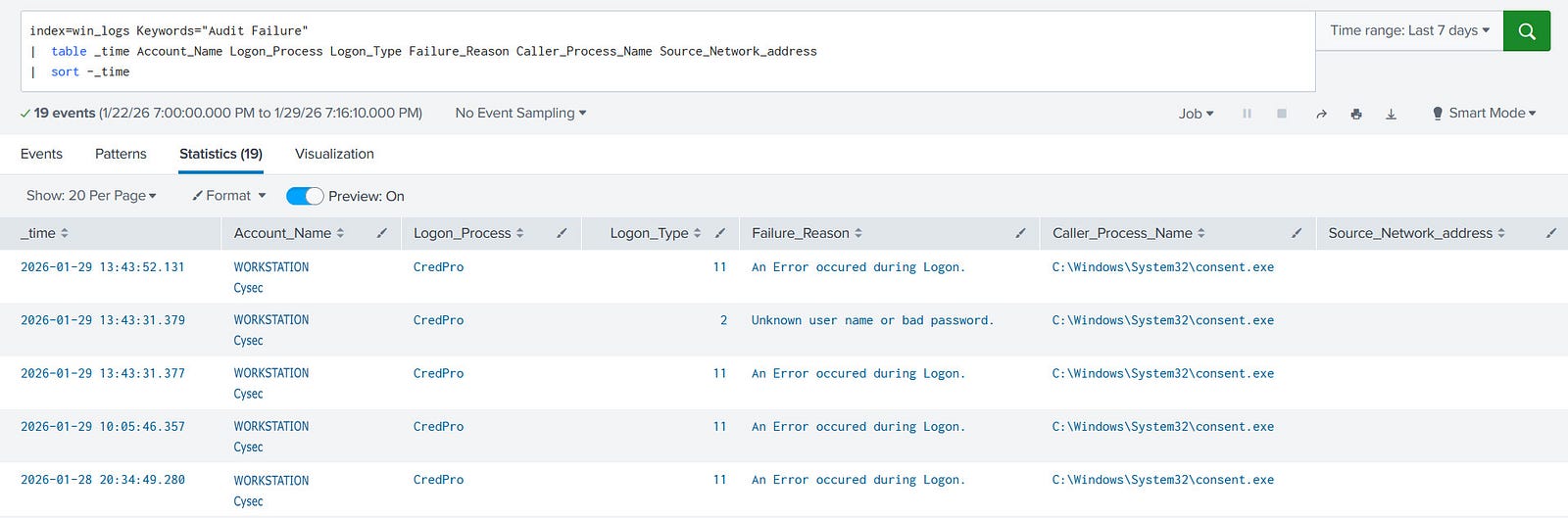Viewport: 1568px width, 518px height.
Task: Click timestamp 2026-01-29 13:43:52.131
Action: click(x=103, y=266)
